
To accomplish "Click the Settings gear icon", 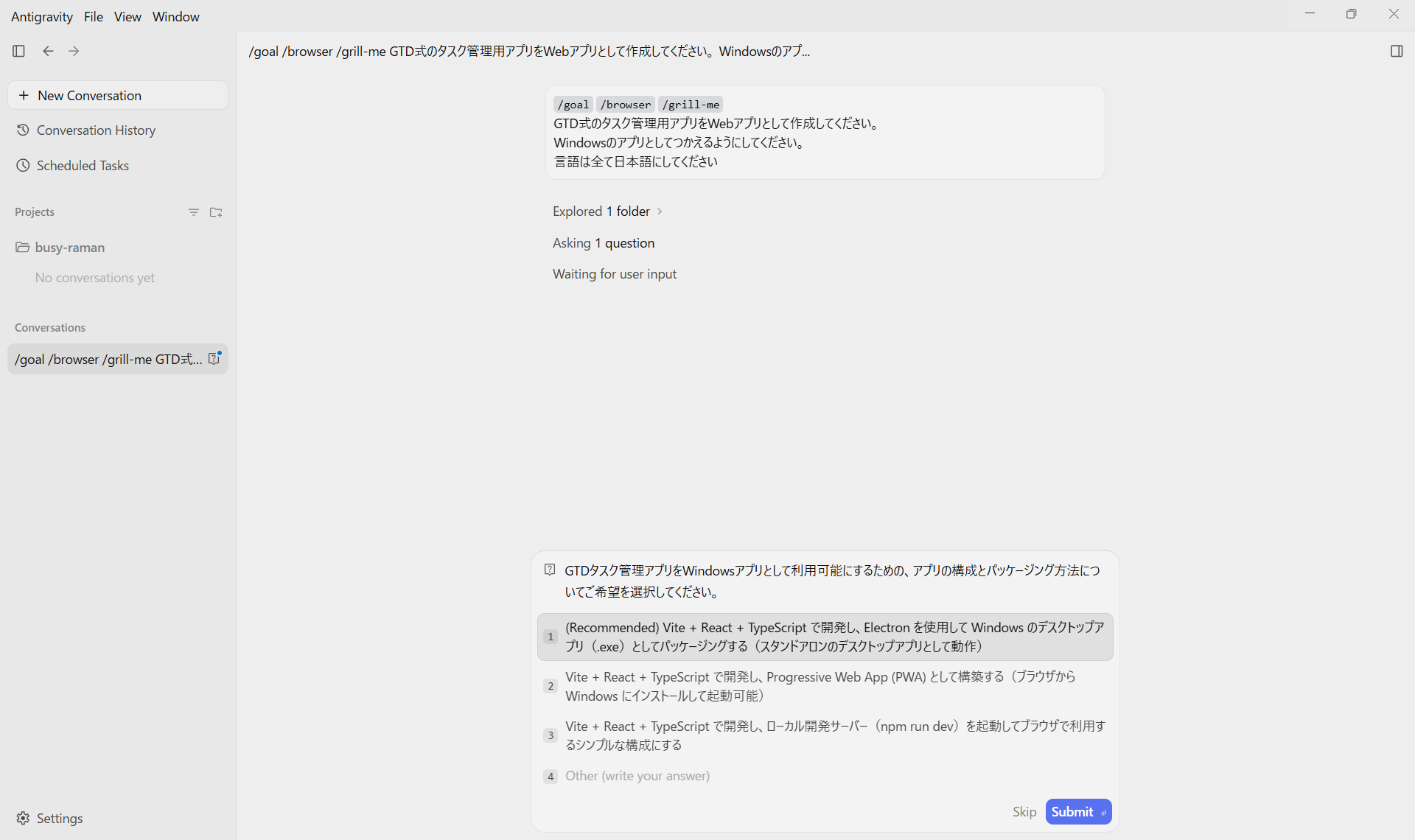I will [x=23, y=818].
